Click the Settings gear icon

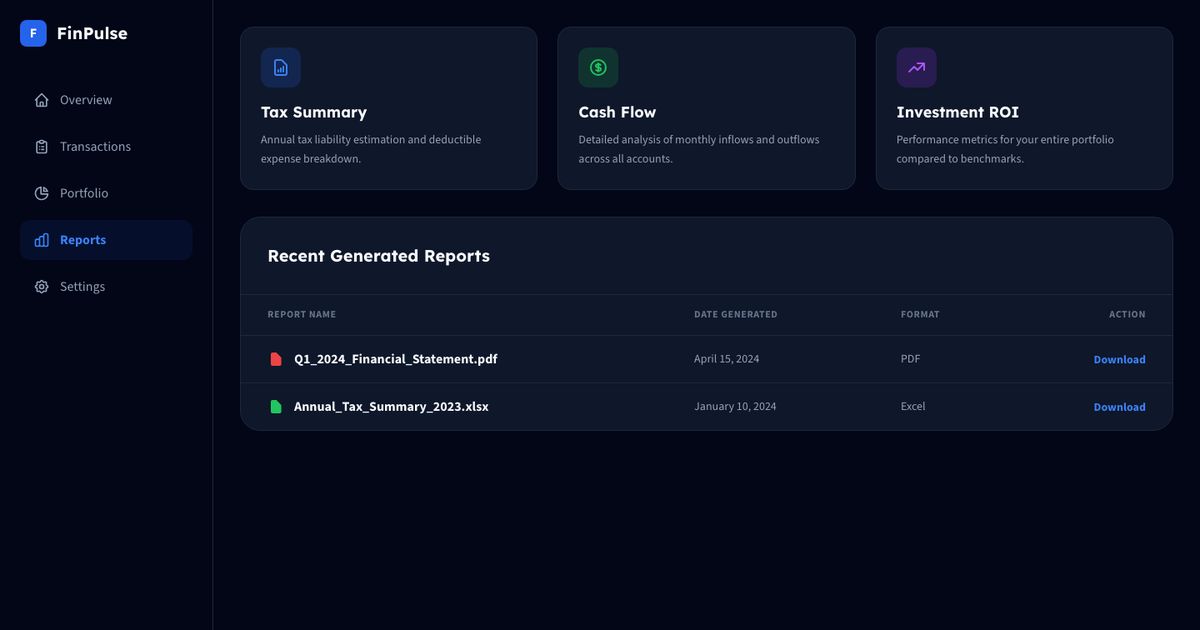click(41, 287)
